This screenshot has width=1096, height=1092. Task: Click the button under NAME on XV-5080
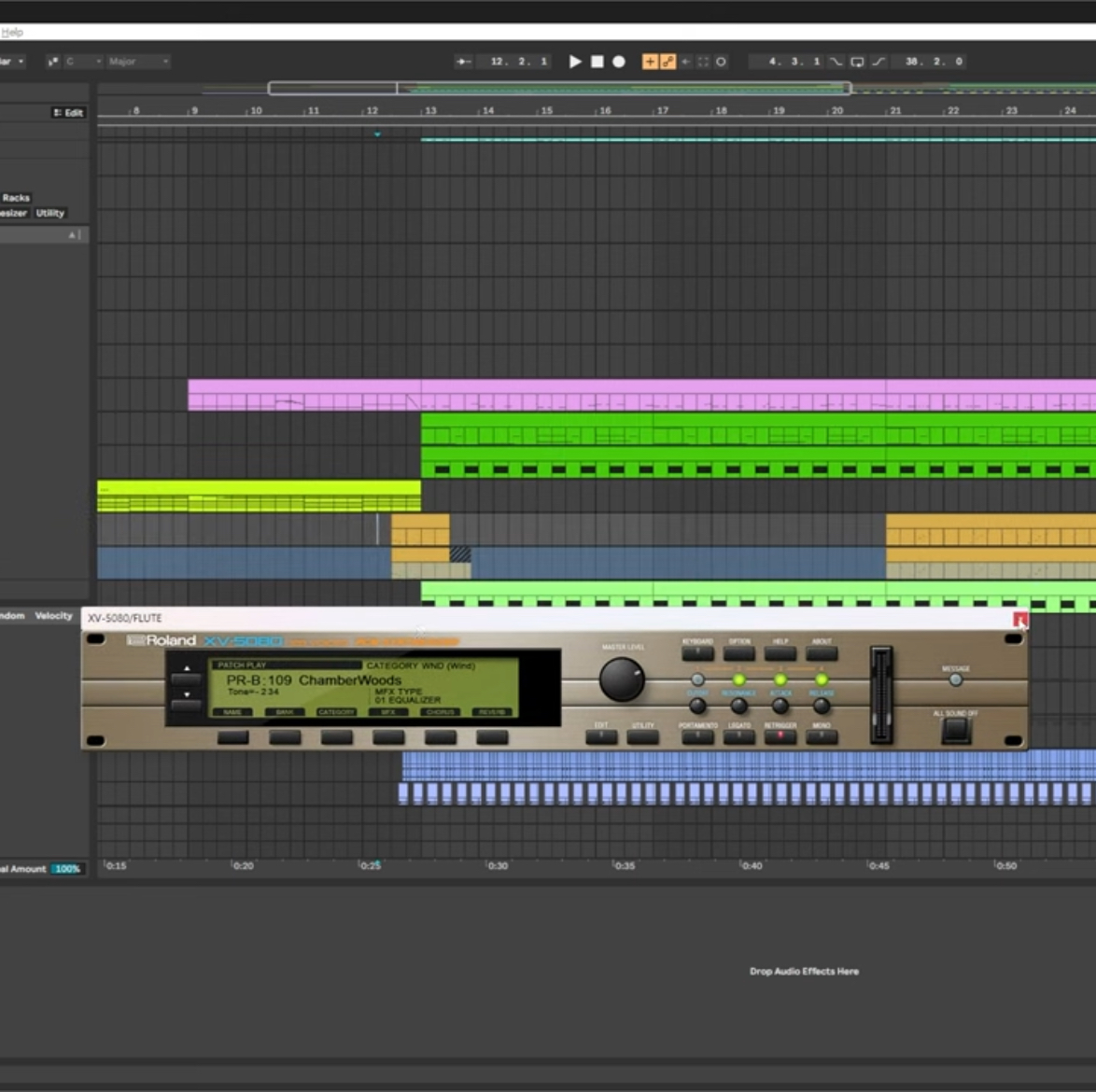[232, 737]
